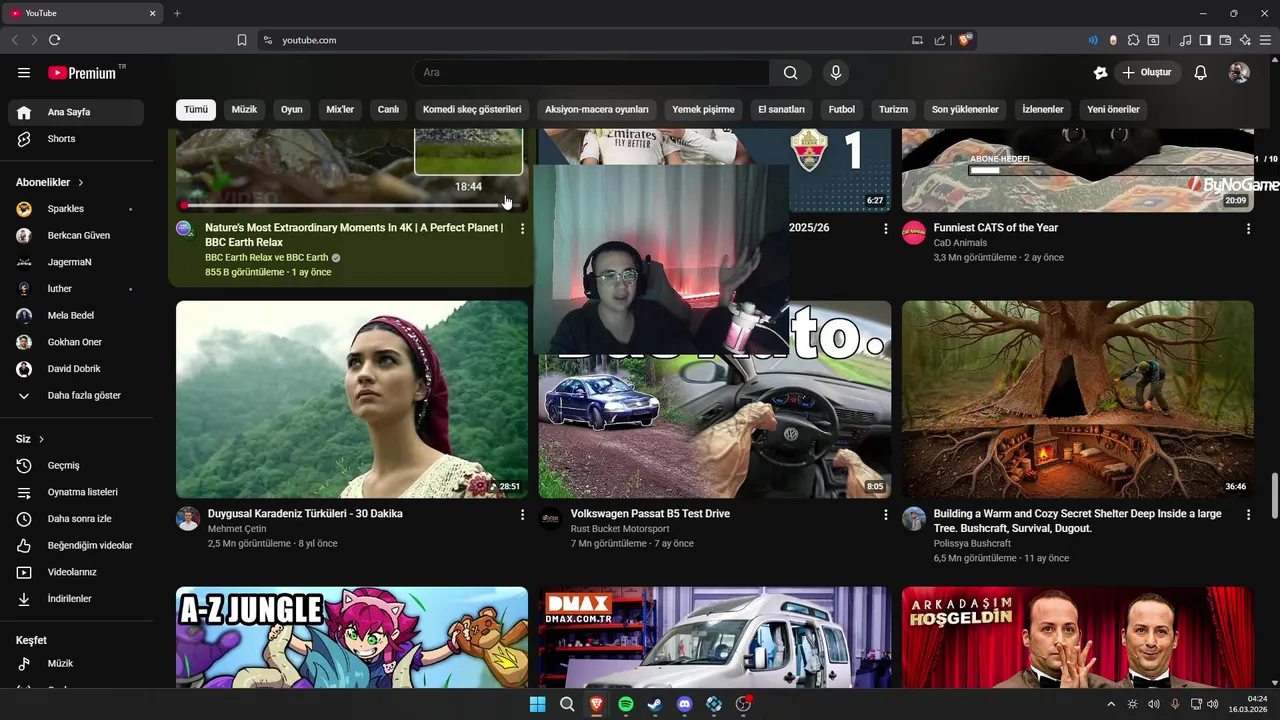Viewport: 1280px width, 720px height.
Task: Open Videolarınız page
Action: tap(76, 572)
